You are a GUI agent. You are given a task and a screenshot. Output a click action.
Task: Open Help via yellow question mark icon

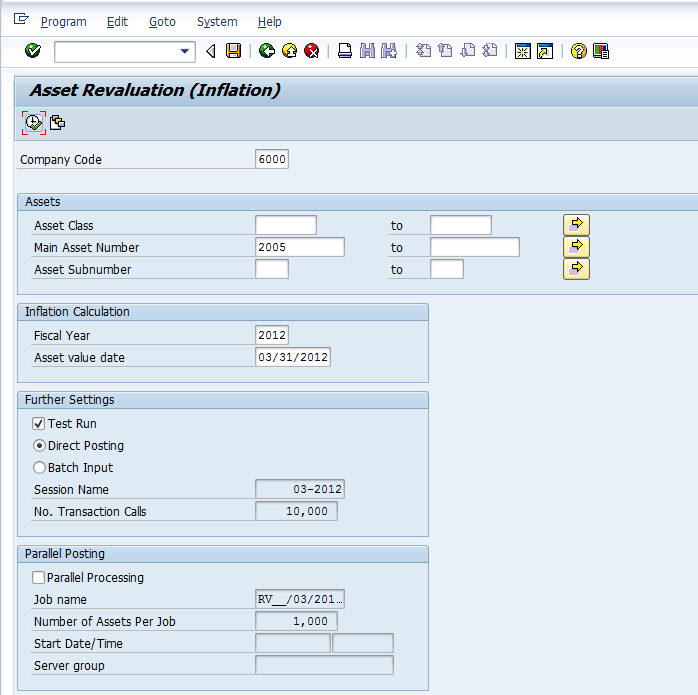(x=578, y=51)
